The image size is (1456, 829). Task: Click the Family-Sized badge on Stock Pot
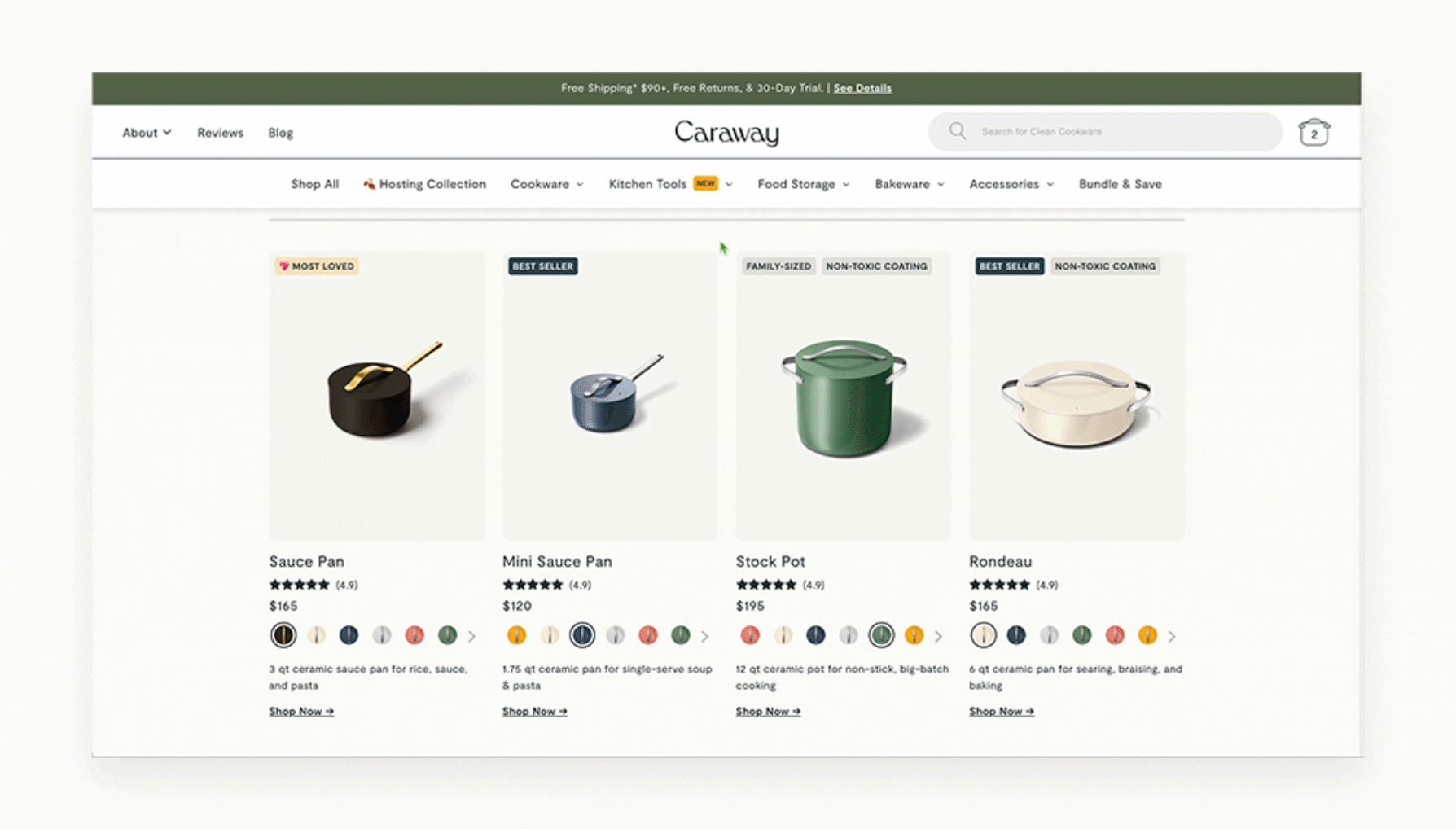778,266
